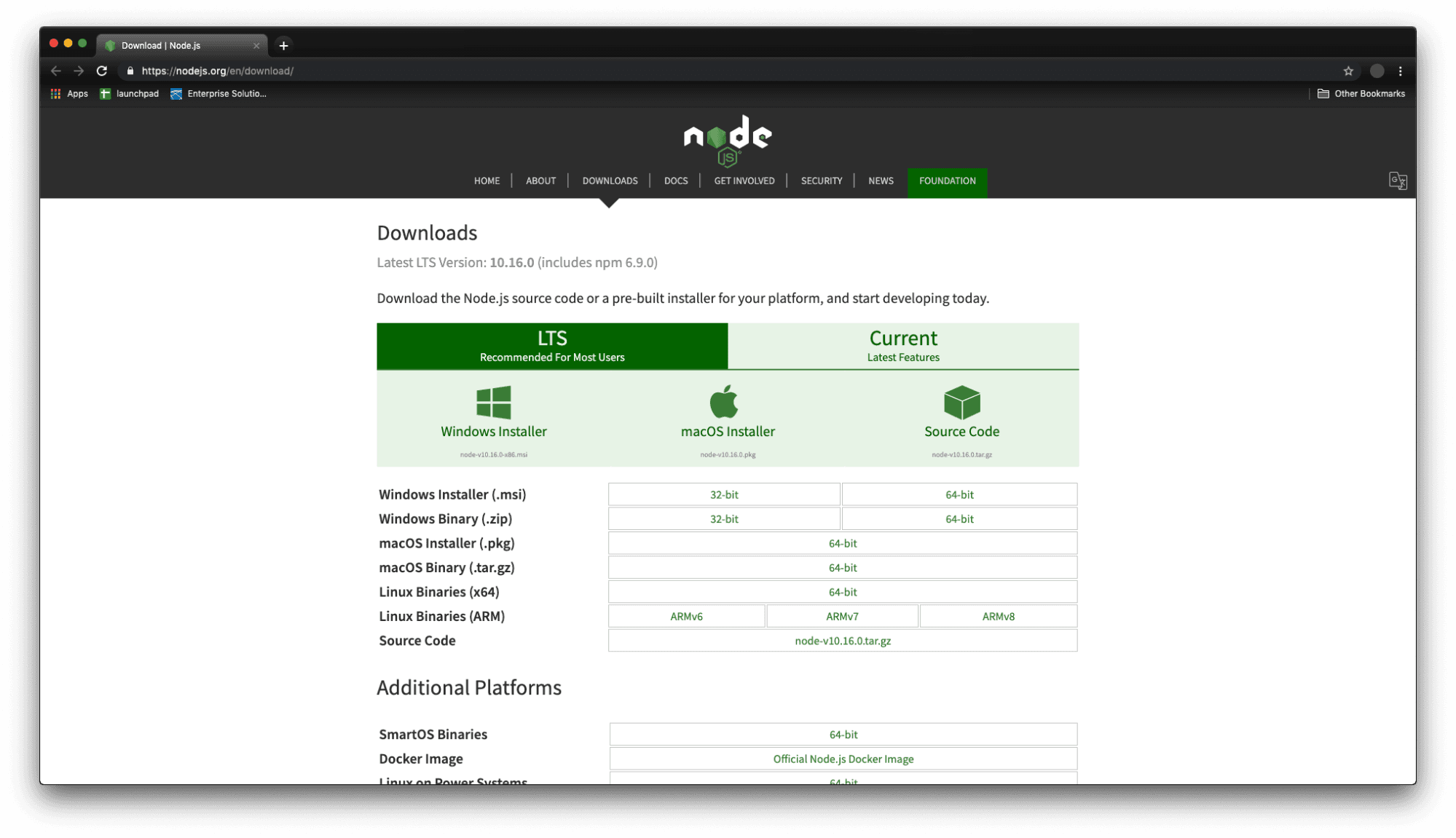Click the node-v10.16.0.tar.gz source link

pyautogui.click(x=843, y=640)
